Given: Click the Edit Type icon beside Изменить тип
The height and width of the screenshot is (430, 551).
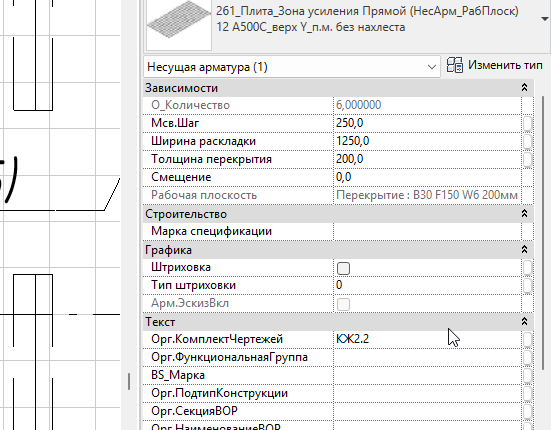Looking at the screenshot, I should 455,65.
